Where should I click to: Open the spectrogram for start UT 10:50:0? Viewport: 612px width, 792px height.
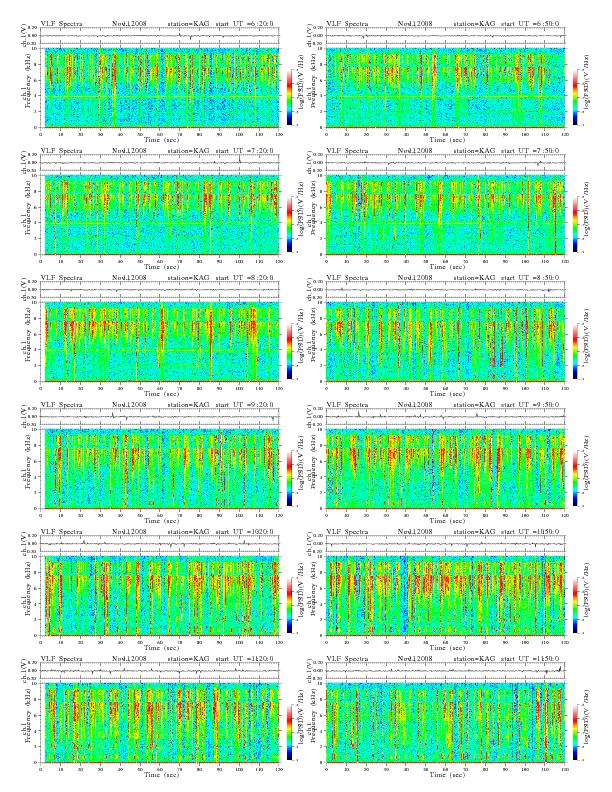(x=445, y=596)
